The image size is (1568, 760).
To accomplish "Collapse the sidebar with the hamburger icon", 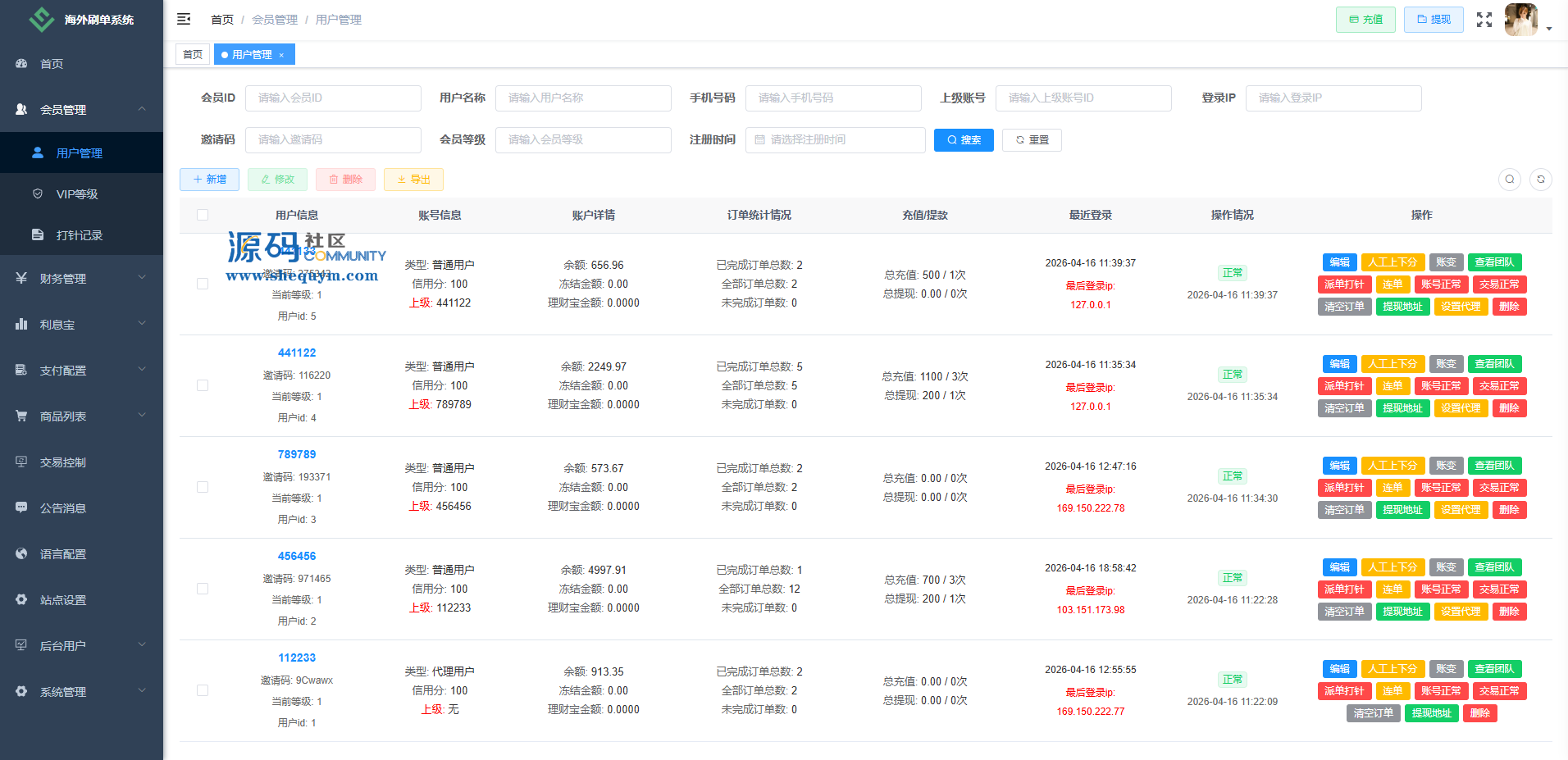I will [x=184, y=19].
